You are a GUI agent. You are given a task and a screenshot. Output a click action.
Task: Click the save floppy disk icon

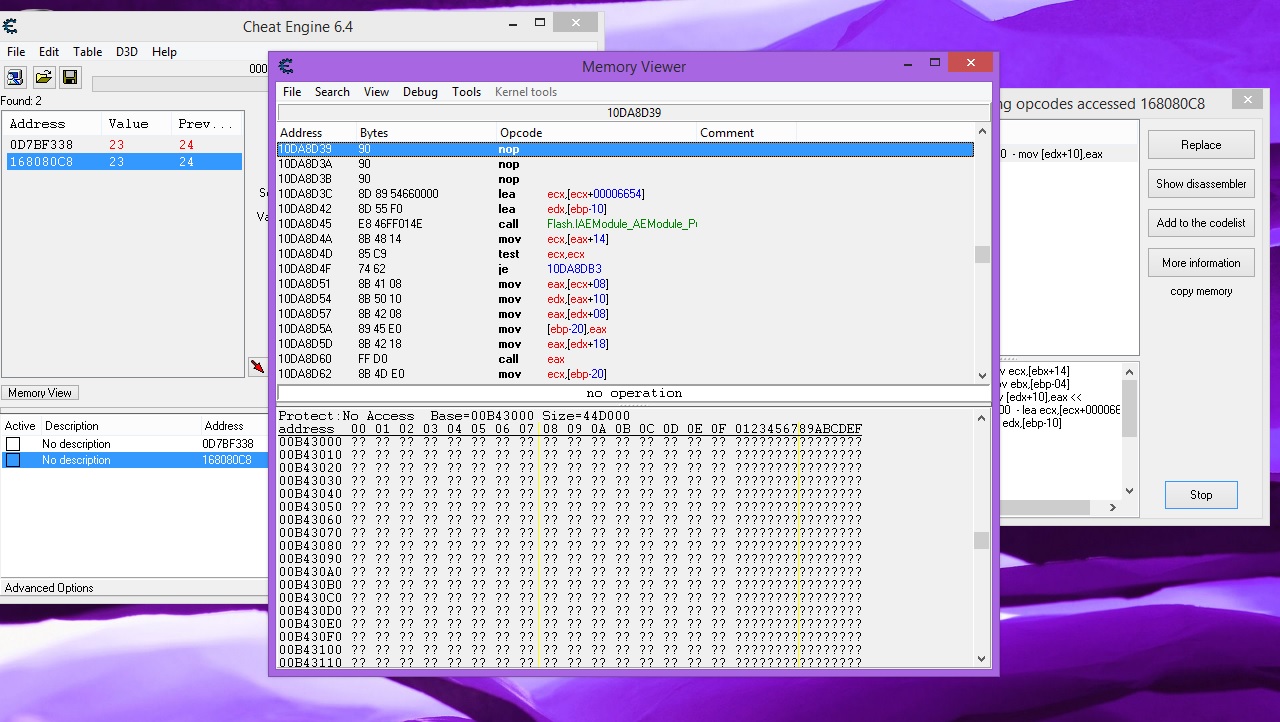[x=69, y=77]
